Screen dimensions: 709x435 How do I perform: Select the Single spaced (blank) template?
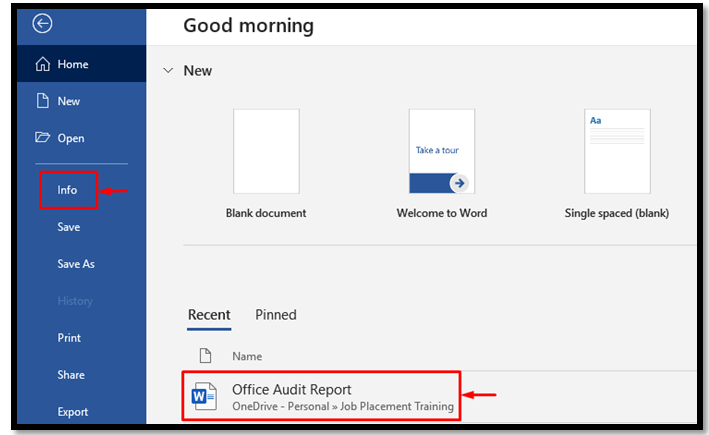pos(617,151)
